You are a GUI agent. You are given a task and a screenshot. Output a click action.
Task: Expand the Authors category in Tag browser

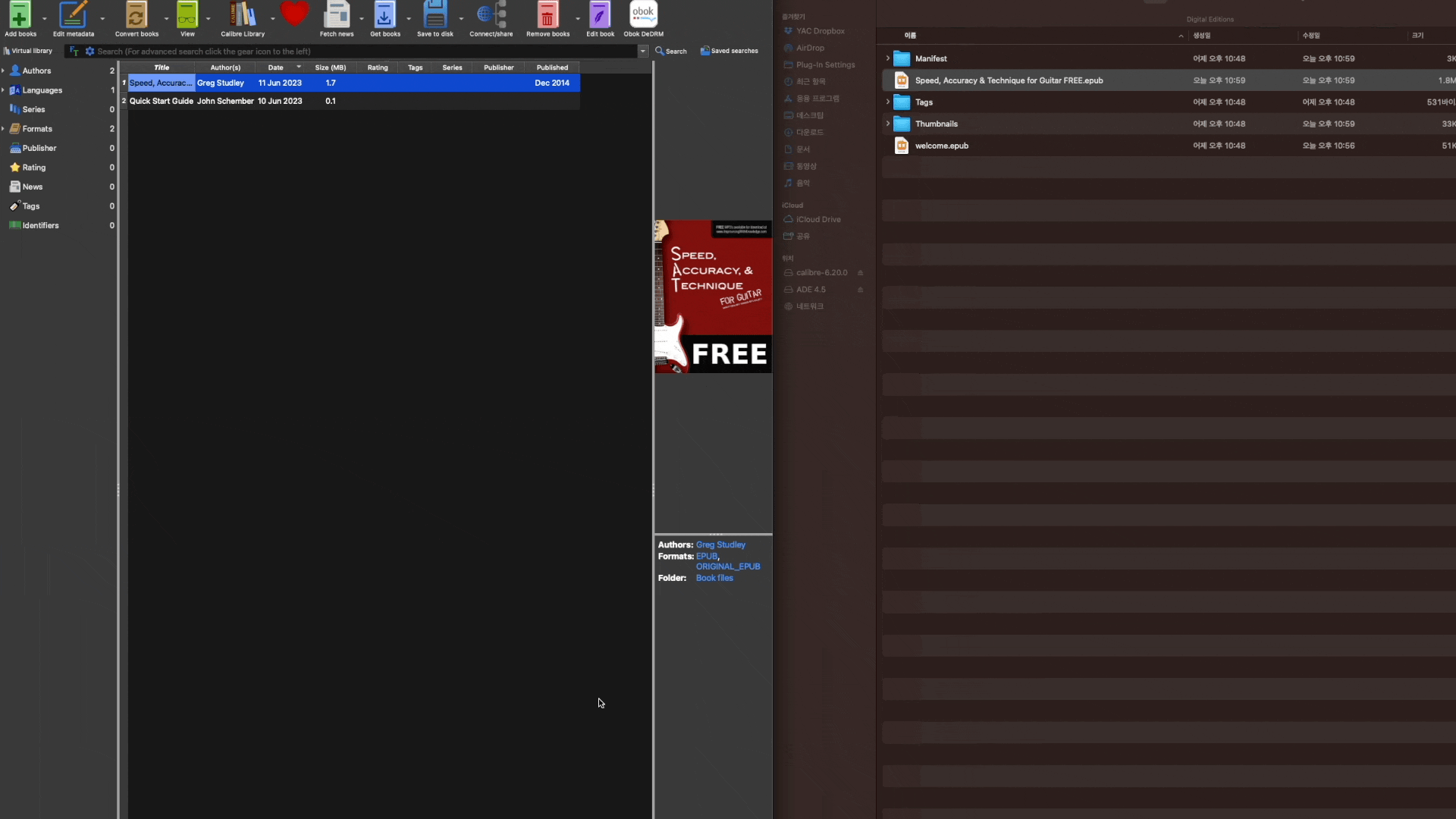(x=3, y=71)
